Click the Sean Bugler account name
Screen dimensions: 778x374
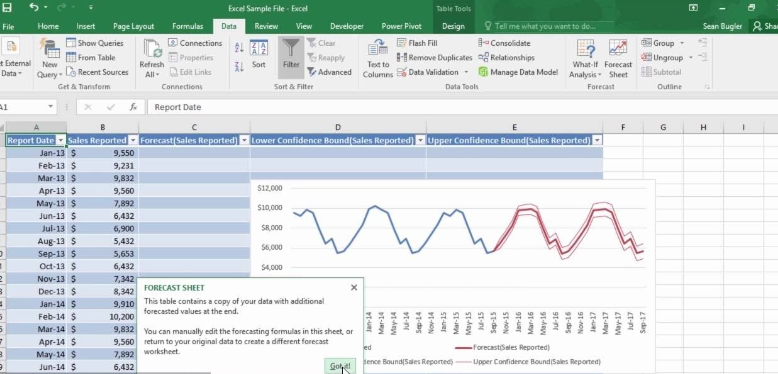pos(722,26)
